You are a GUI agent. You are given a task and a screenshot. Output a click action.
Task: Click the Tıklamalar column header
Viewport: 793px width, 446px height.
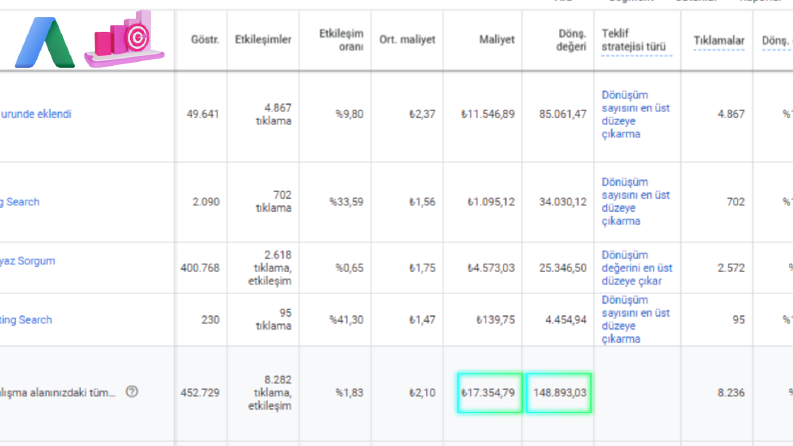tap(719, 40)
